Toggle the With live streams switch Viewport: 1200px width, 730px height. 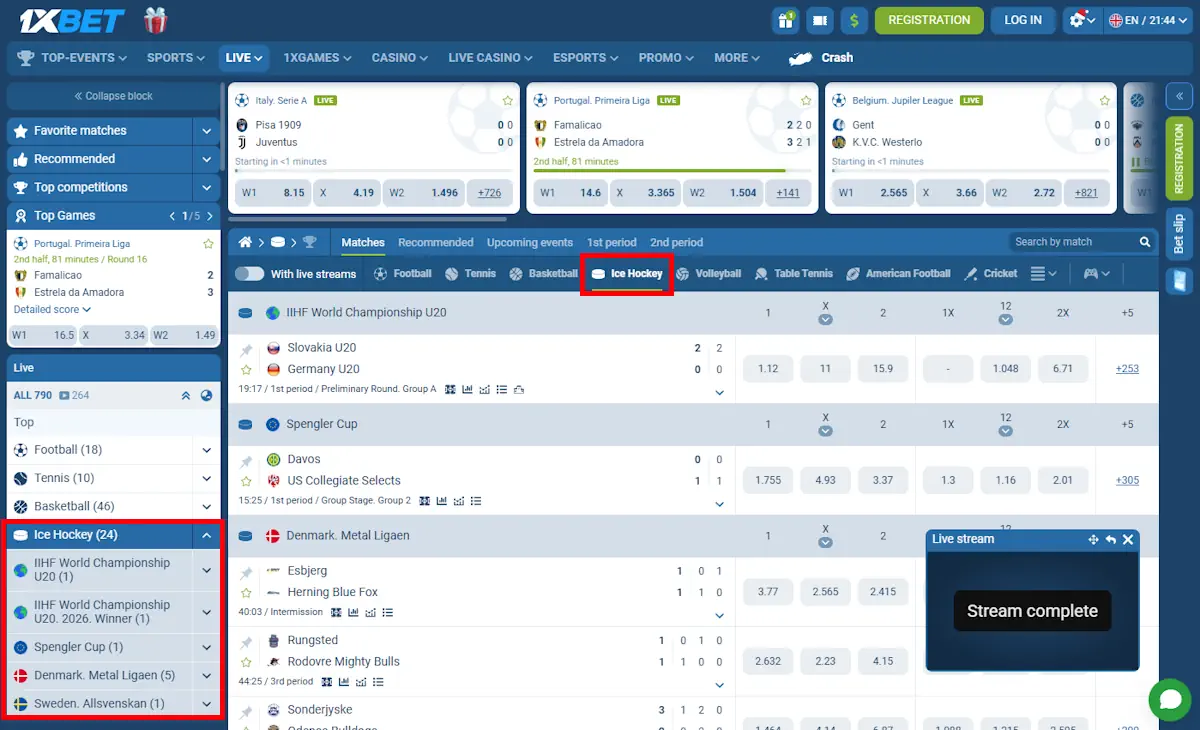coord(250,272)
